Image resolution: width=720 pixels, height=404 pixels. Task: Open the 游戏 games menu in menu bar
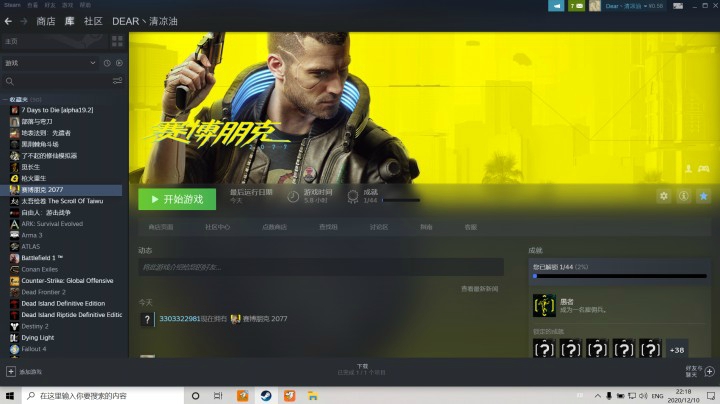point(68,5)
